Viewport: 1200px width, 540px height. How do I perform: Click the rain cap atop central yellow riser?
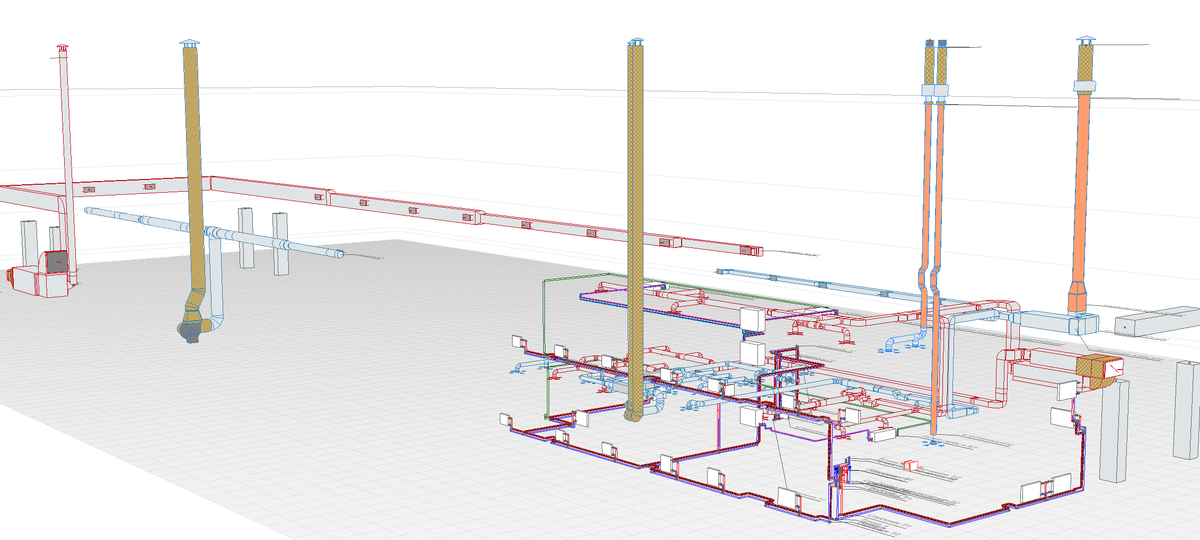tap(636, 42)
